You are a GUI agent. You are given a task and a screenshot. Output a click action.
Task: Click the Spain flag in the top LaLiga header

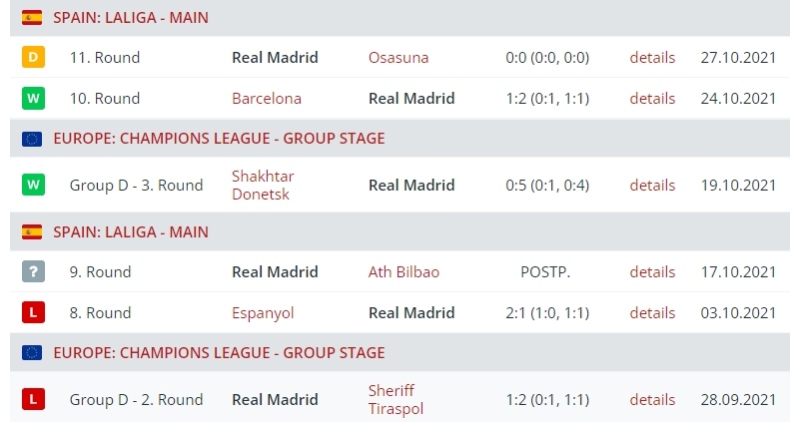click(32, 18)
